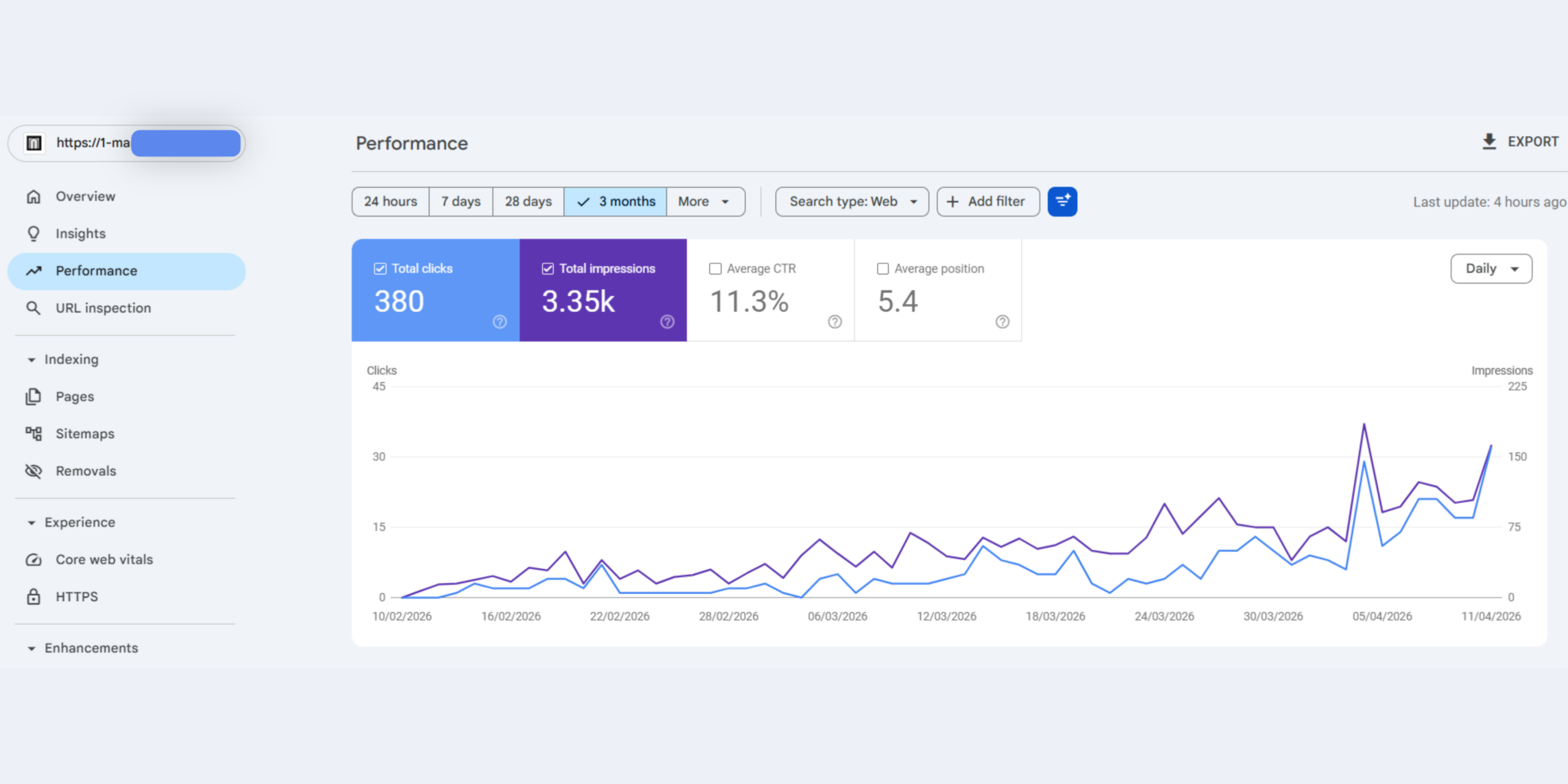The height and width of the screenshot is (784, 1568).
Task: Uncheck the Total clicks checkbox
Action: tap(380, 269)
